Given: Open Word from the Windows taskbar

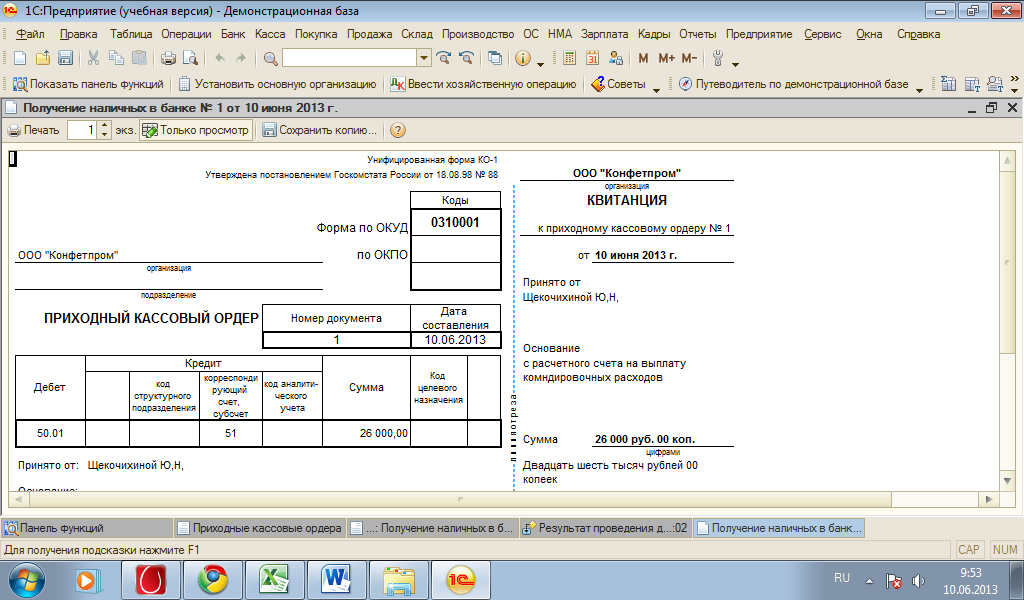Looking at the screenshot, I should tap(336, 580).
